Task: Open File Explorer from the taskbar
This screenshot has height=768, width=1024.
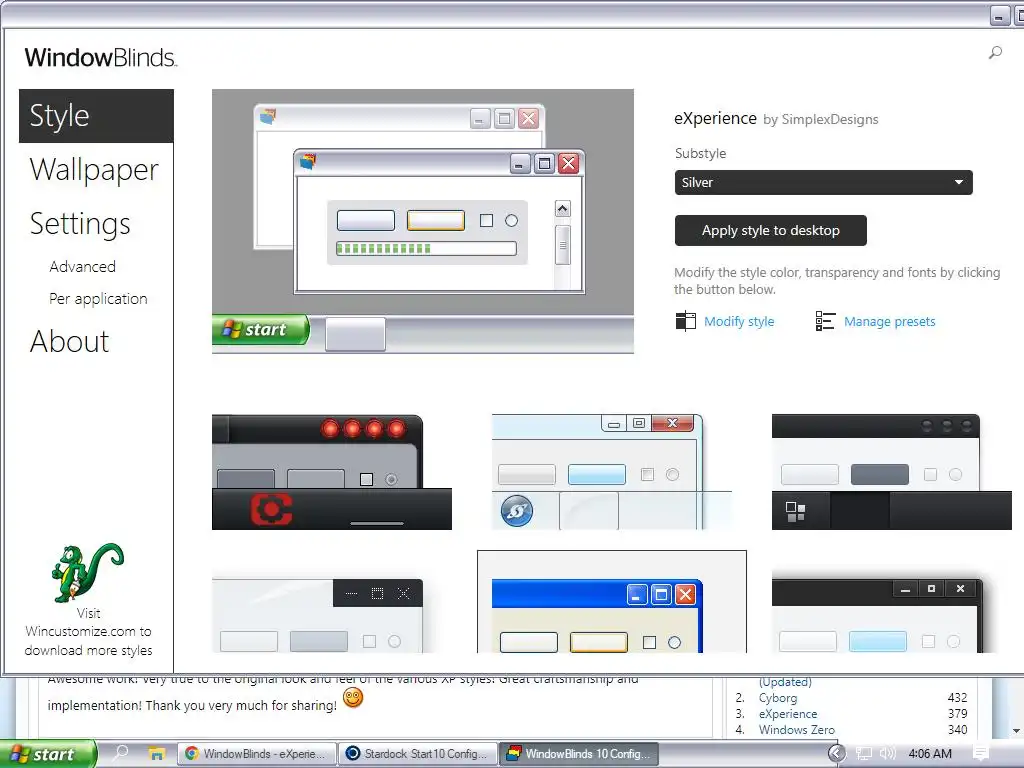Action: 157,753
